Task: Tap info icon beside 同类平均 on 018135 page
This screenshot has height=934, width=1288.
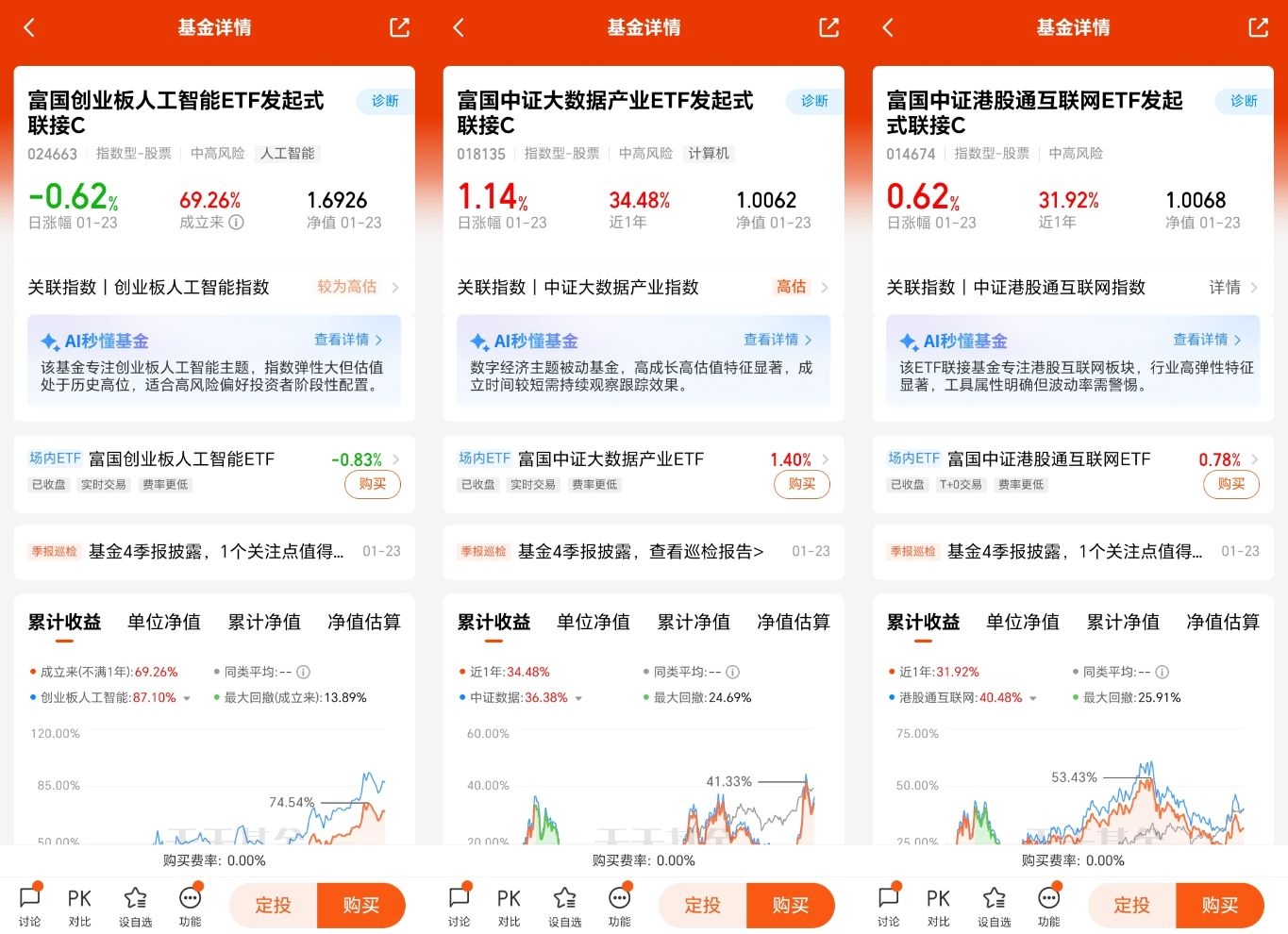Action: (x=733, y=673)
